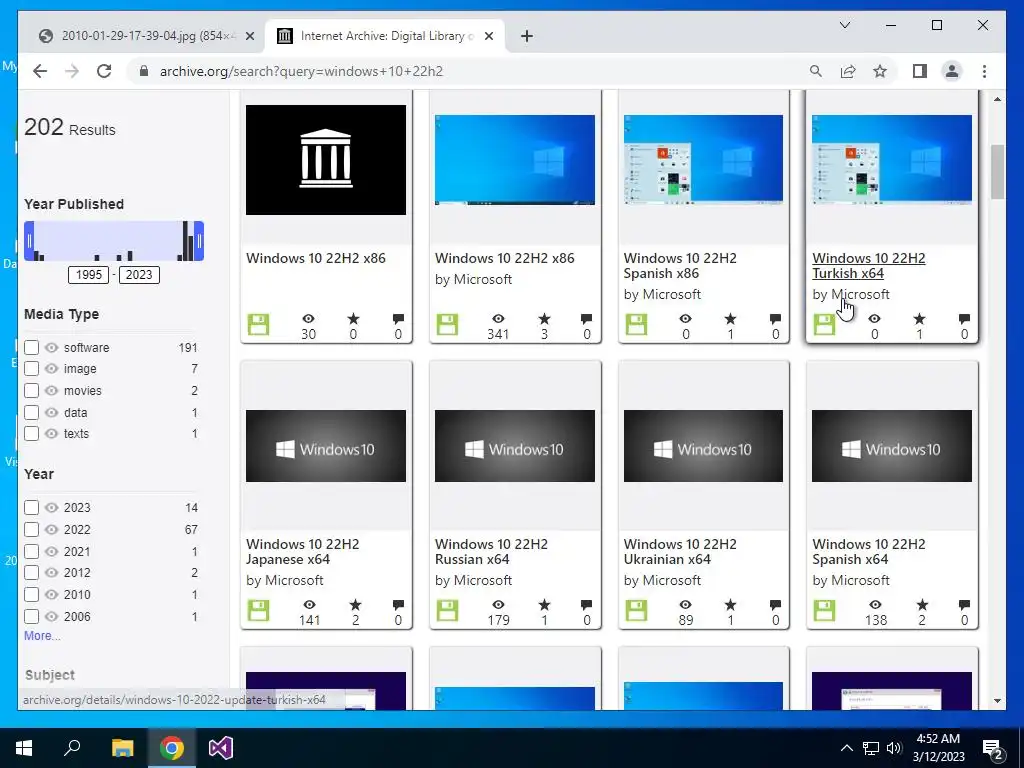The height and width of the screenshot is (768, 1024).
Task: Open the Chrome side panel
Action: point(920,71)
